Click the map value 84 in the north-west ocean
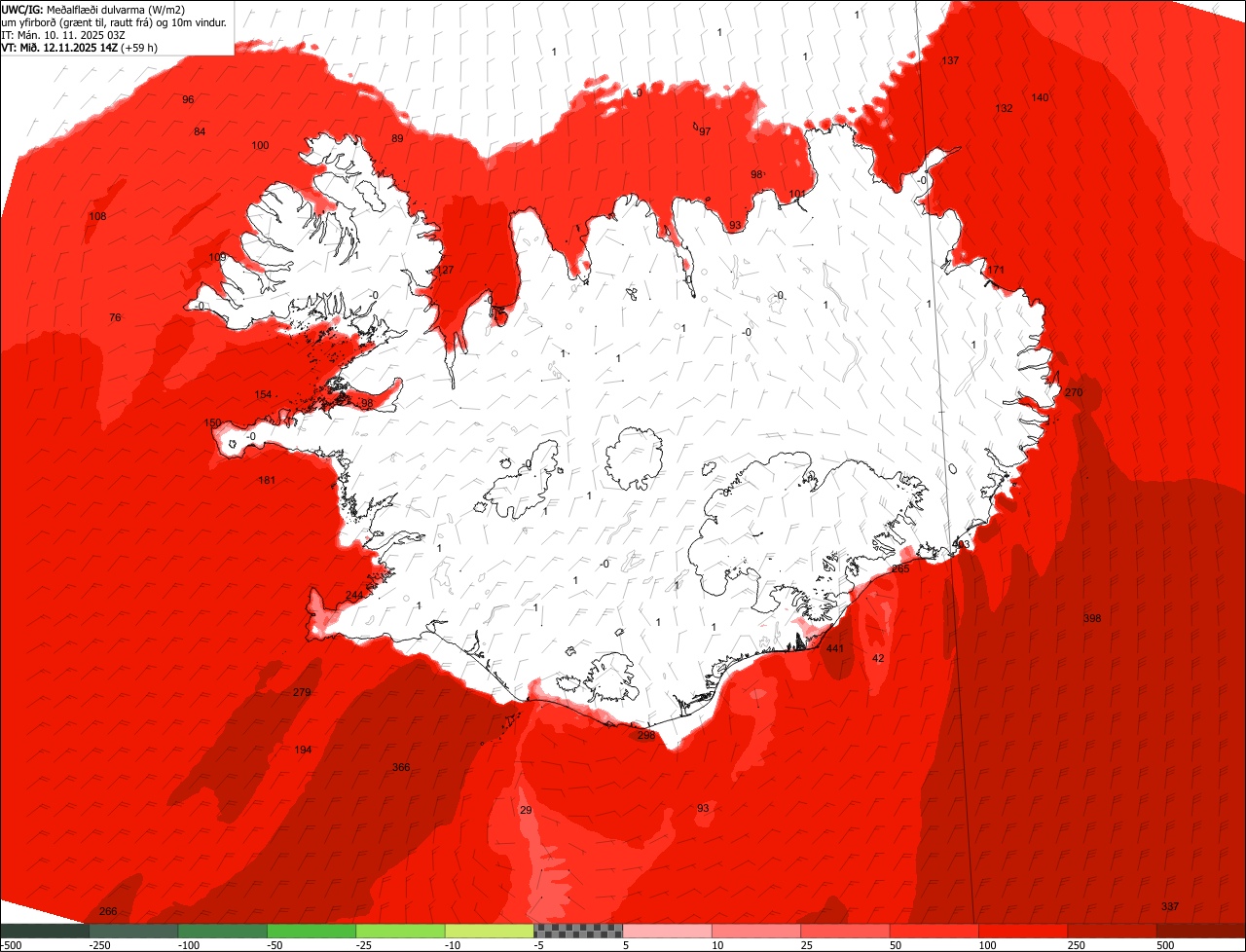Image resolution: width=1246 pixels, height=952 pixels. tap(200, 132)
